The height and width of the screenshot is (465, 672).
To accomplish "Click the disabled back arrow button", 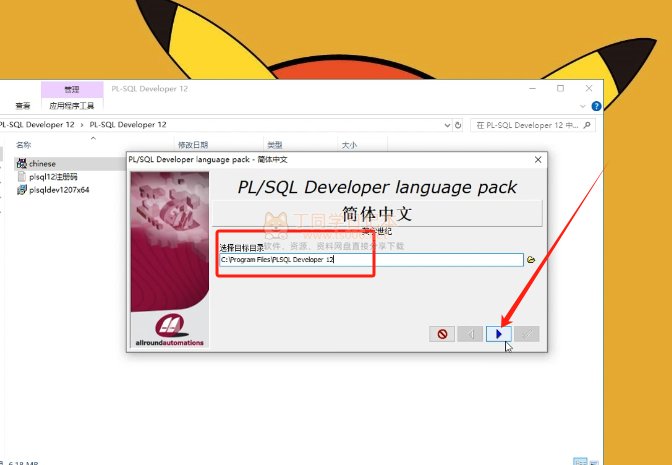I will coord(470,334).
